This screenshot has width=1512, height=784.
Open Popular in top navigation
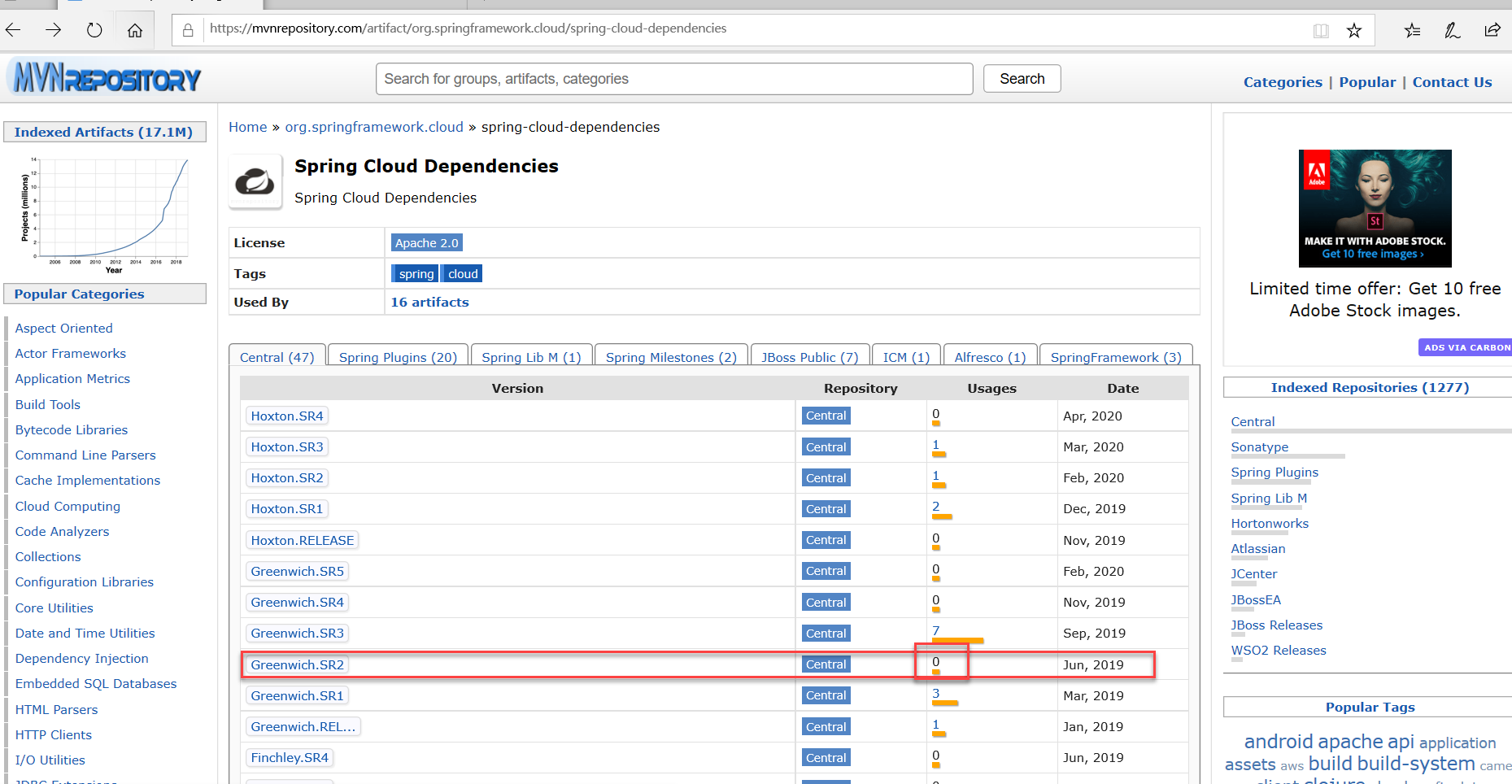[1367, 82]
